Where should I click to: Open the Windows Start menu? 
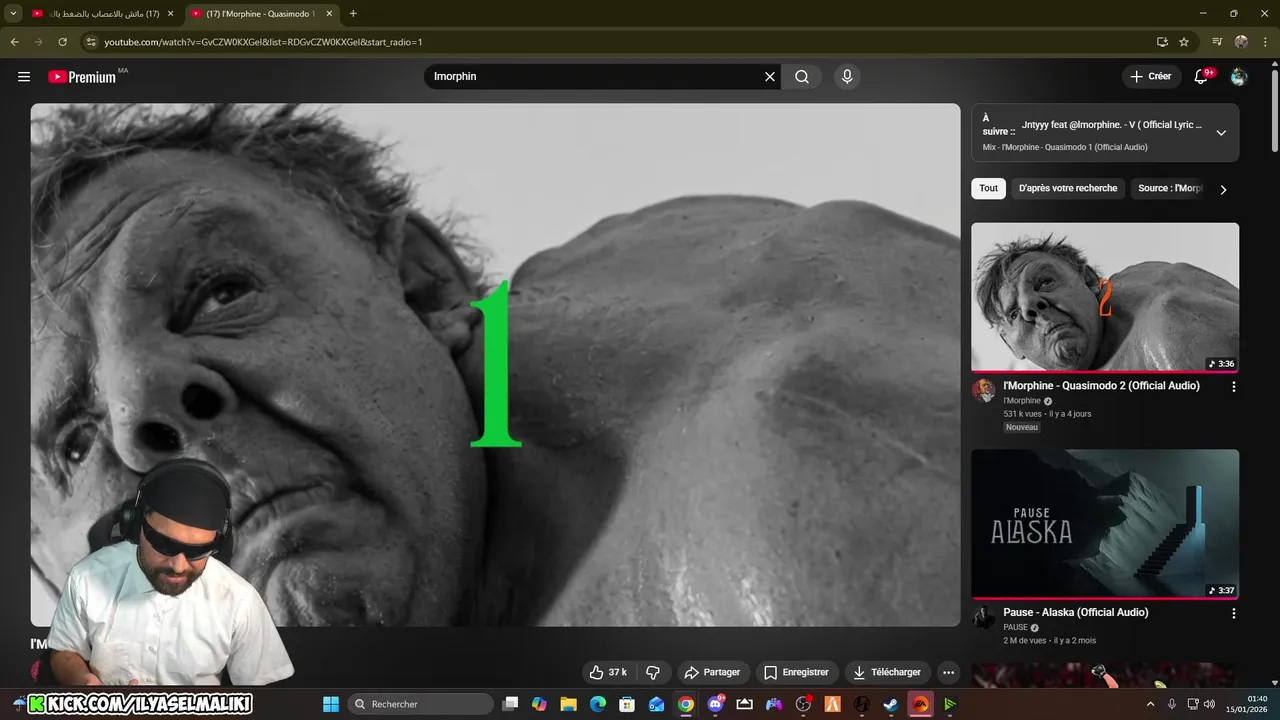(331, 704)
